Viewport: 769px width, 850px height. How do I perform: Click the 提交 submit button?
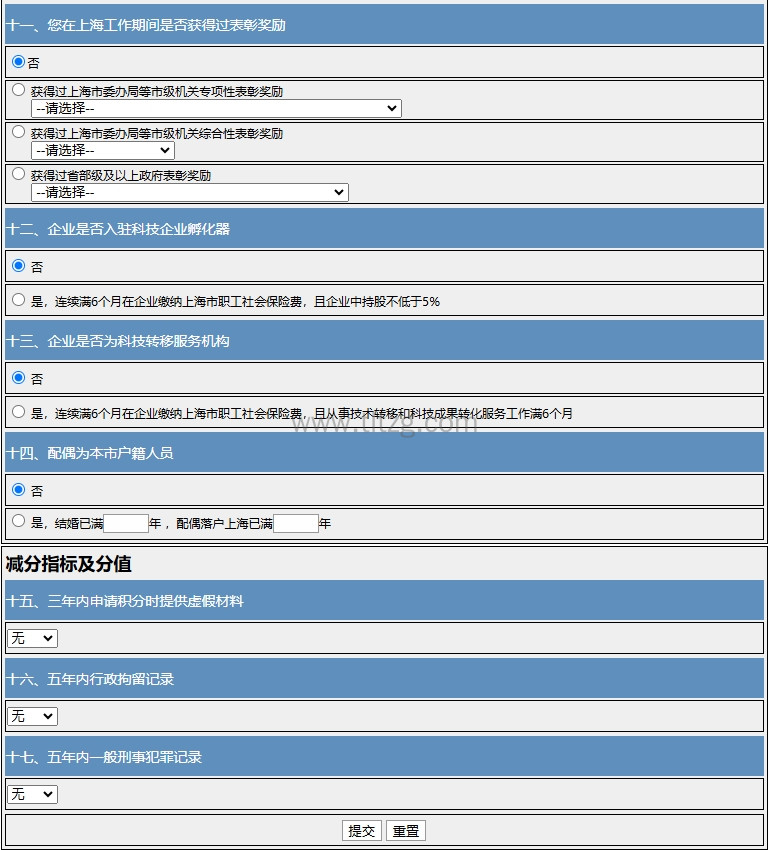(x=362, y=830)
